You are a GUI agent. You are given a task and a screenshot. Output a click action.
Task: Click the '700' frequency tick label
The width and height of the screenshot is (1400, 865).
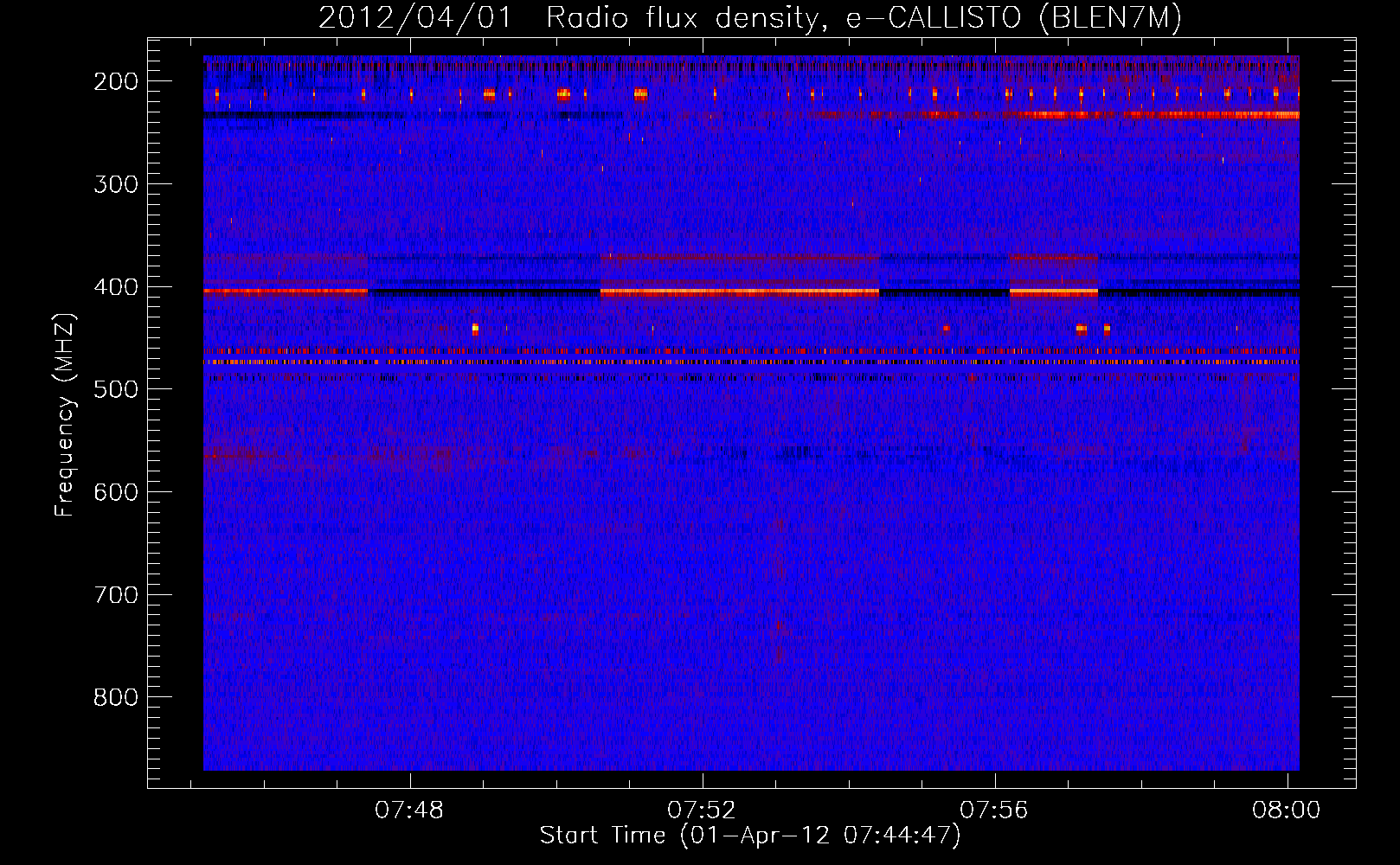tap(116, 595)
